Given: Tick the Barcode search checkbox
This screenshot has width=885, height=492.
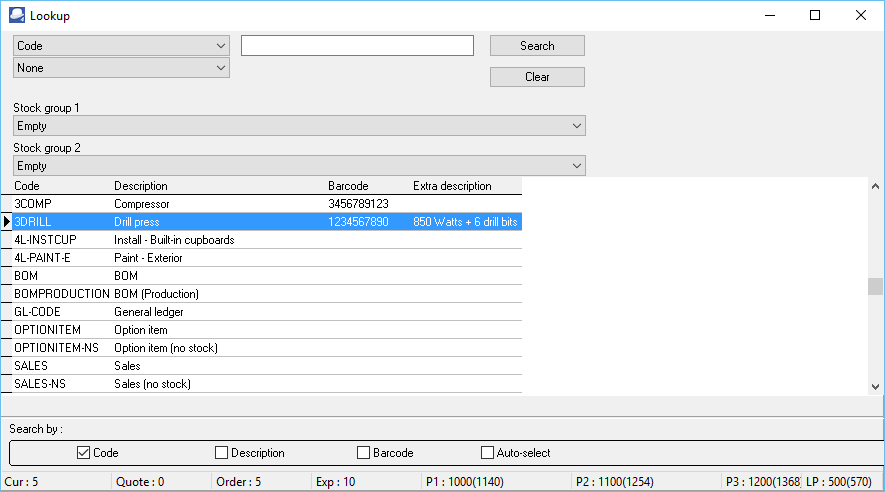Looking at the screenshot, I should point(364,453).
